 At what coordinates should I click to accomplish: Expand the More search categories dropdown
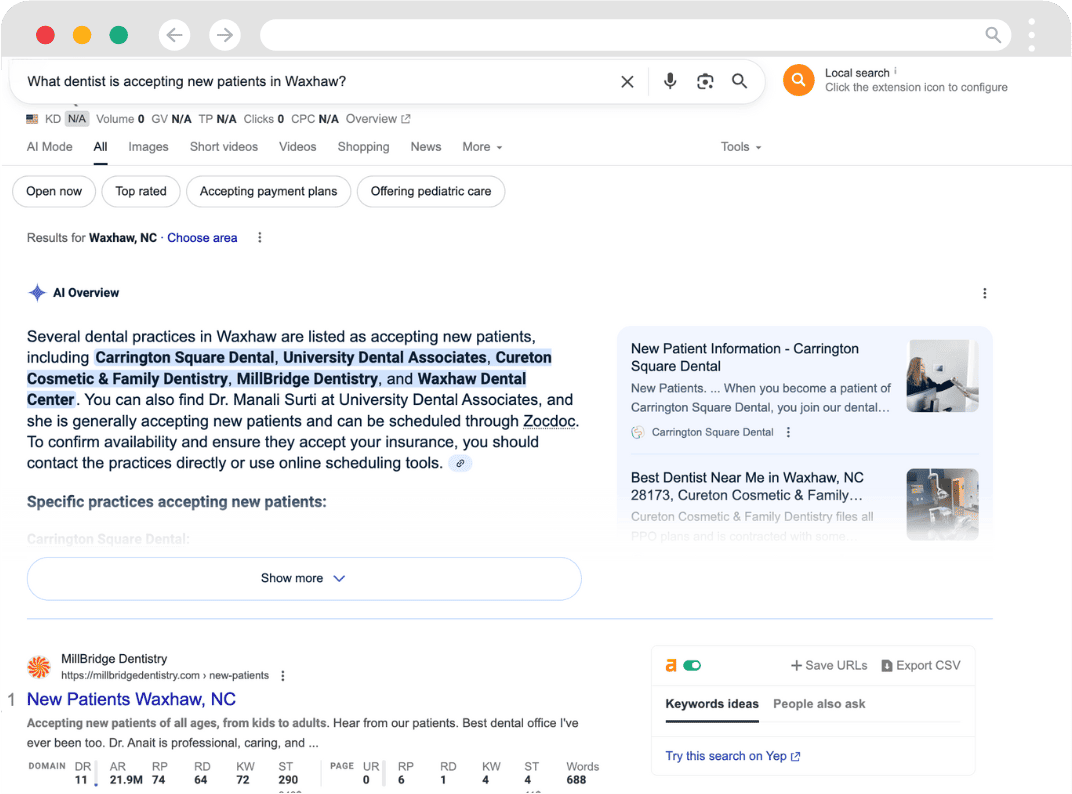tap(482, 147)
